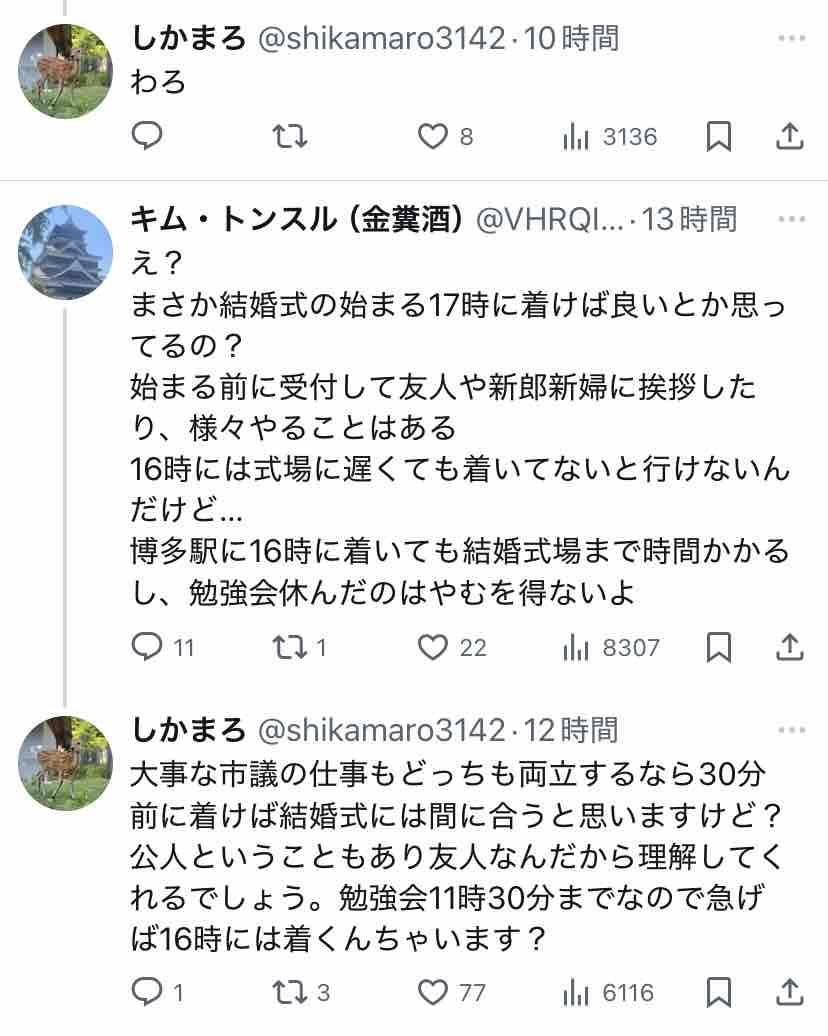Open more options for the top tweet

(791, 39)
